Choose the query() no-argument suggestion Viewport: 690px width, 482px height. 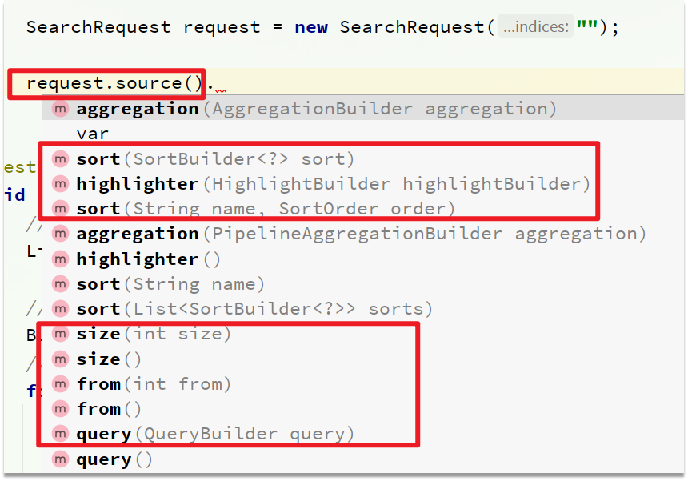114,460
